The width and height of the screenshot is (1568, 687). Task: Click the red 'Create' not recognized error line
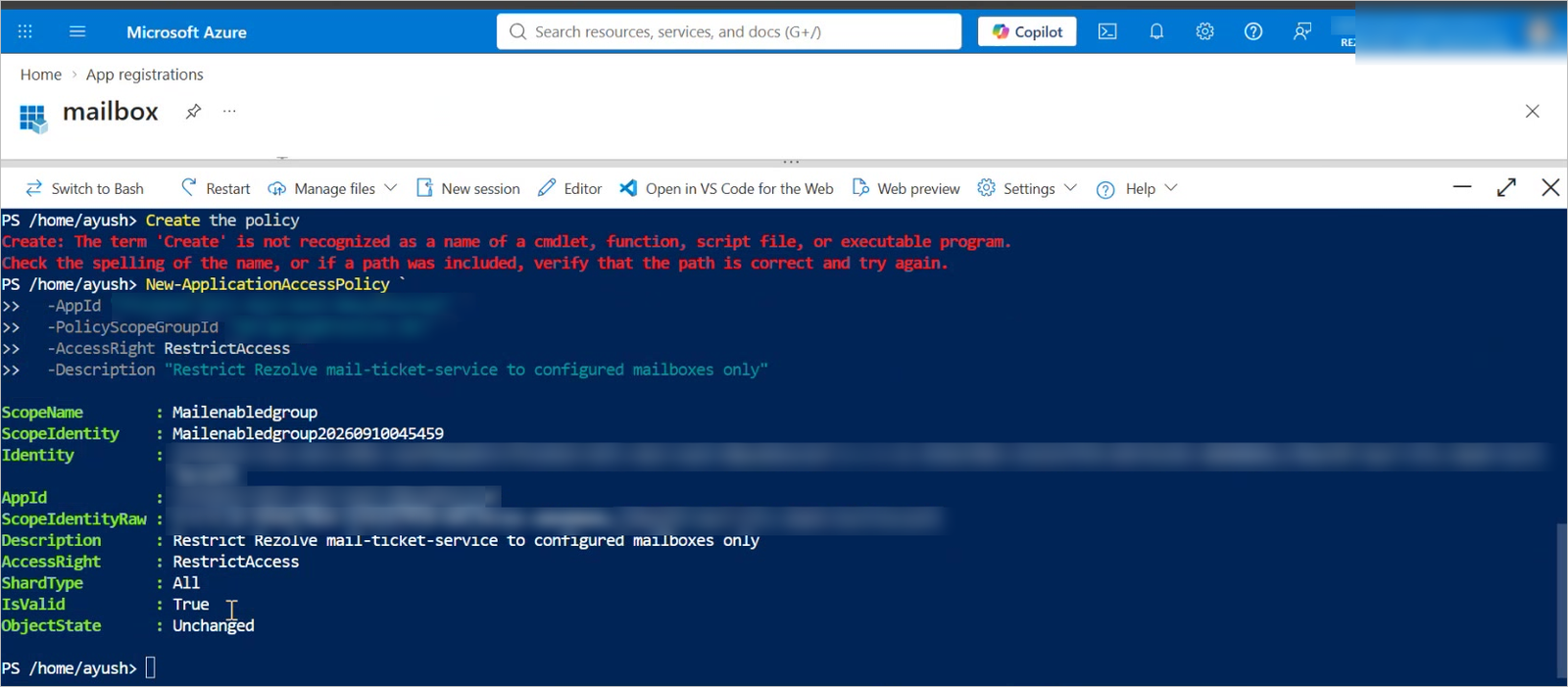coord(506,242)
